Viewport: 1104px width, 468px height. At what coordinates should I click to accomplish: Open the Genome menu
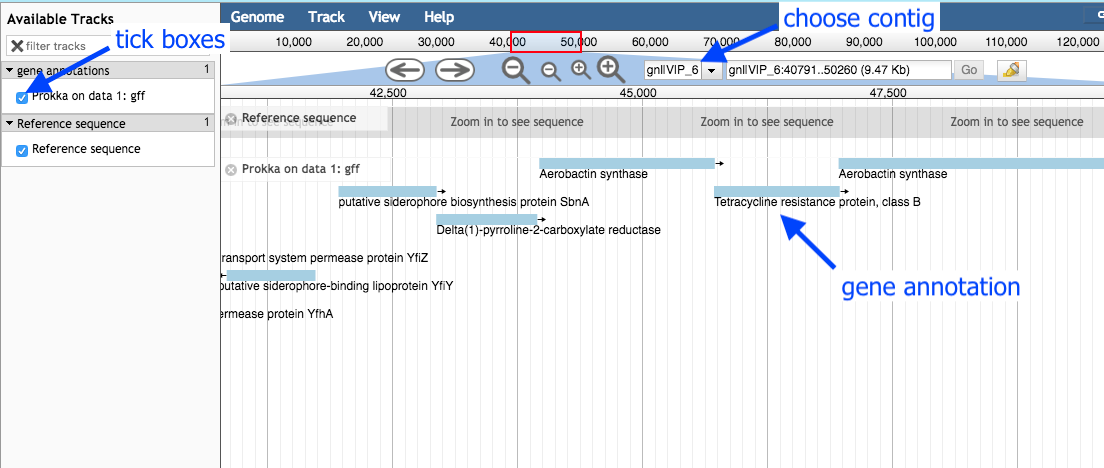click(x=258, y=17)
